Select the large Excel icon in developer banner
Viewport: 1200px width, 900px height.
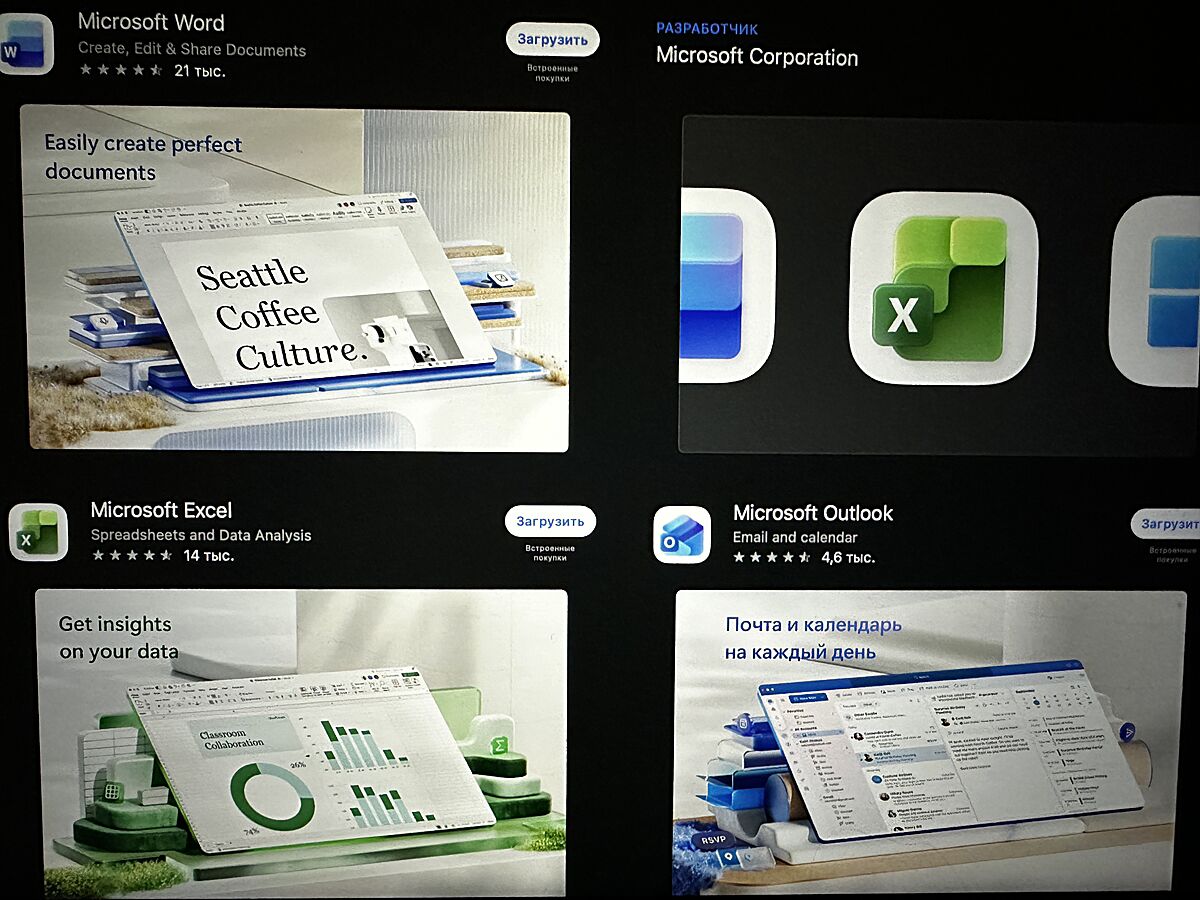(x=943, y=290)
